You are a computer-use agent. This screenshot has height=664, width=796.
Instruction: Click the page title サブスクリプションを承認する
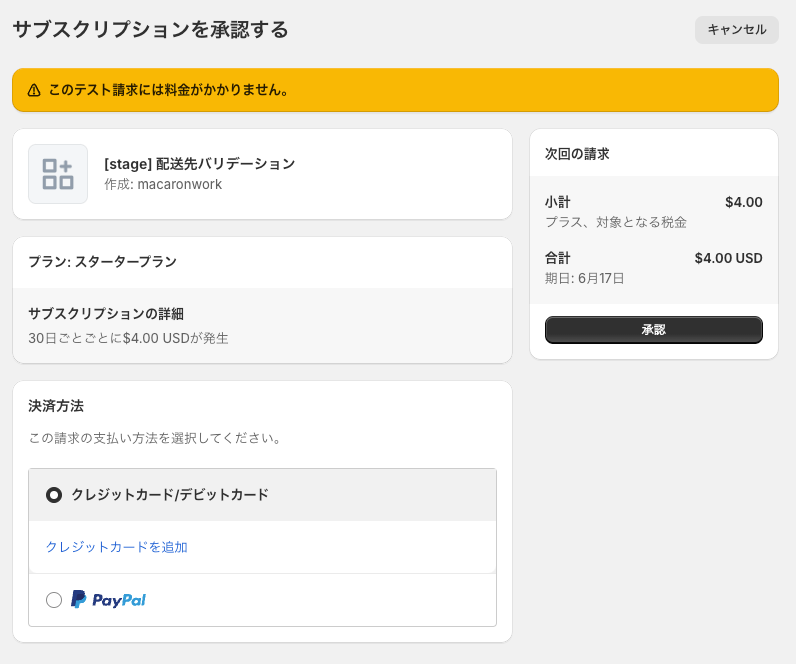(150, 29)
